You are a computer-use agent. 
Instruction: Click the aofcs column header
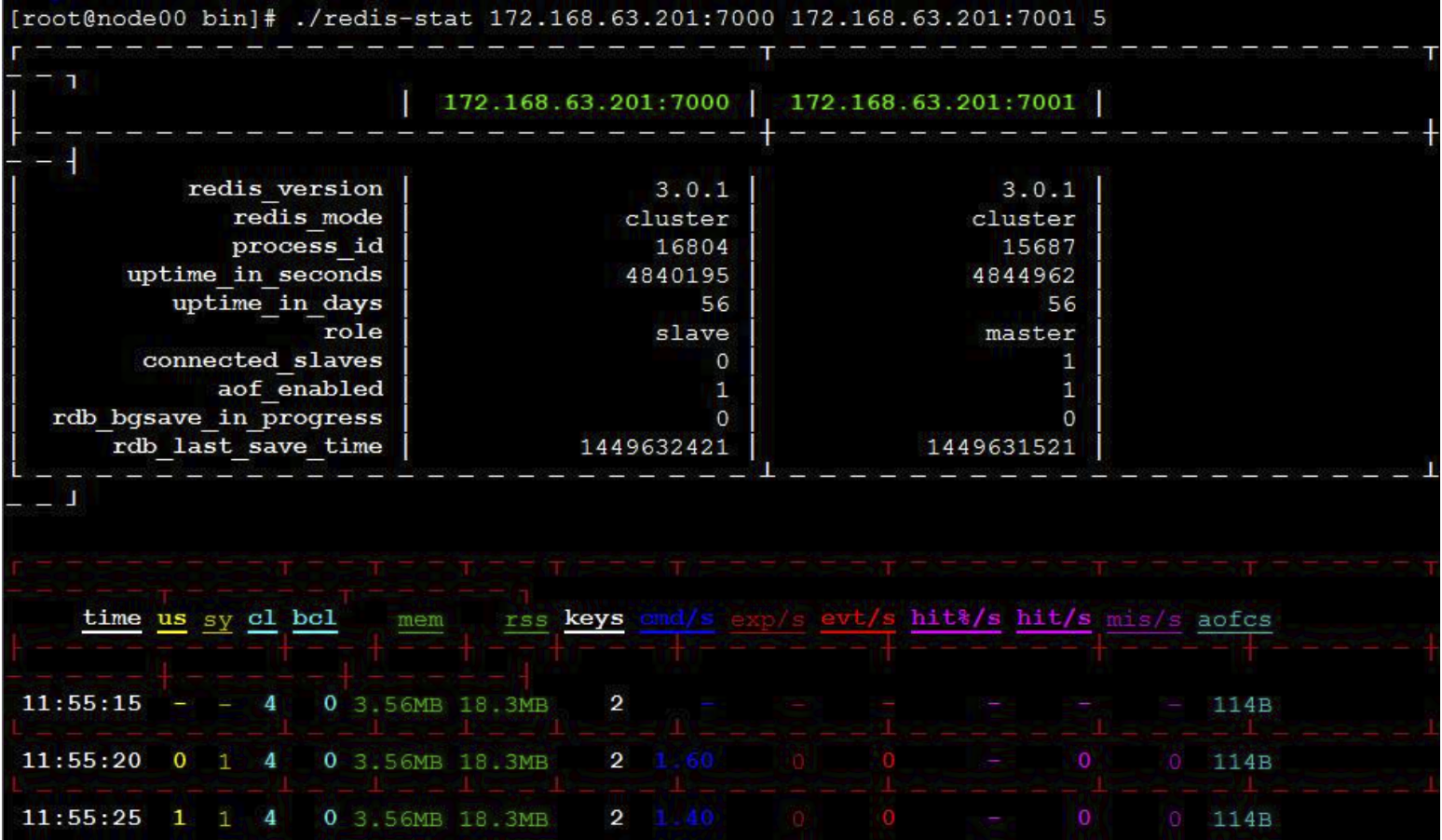(1234, 619)
